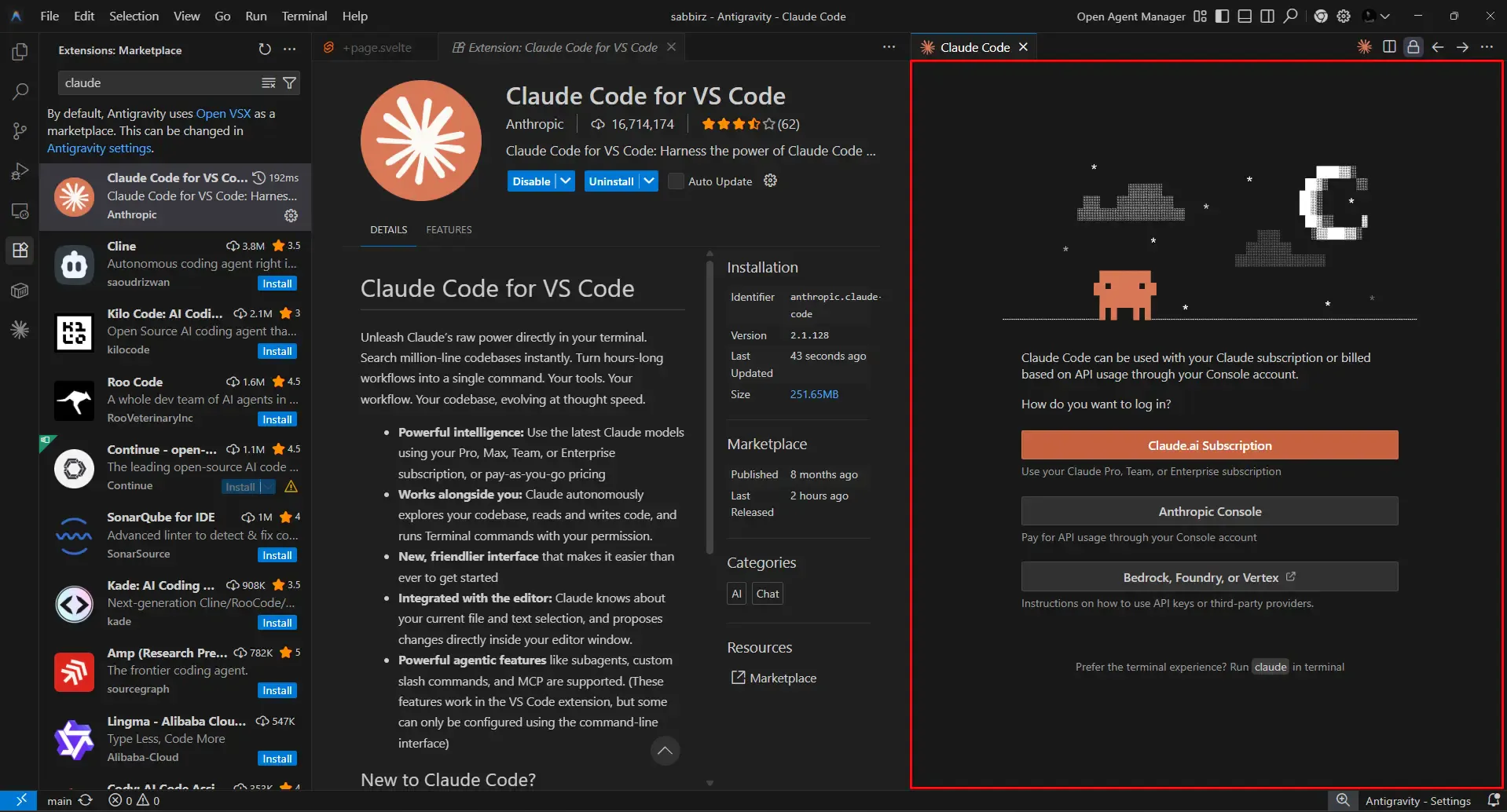Expand the Disable button dropdown
Screen dimensions: 1507x812
tap(566, 181)
